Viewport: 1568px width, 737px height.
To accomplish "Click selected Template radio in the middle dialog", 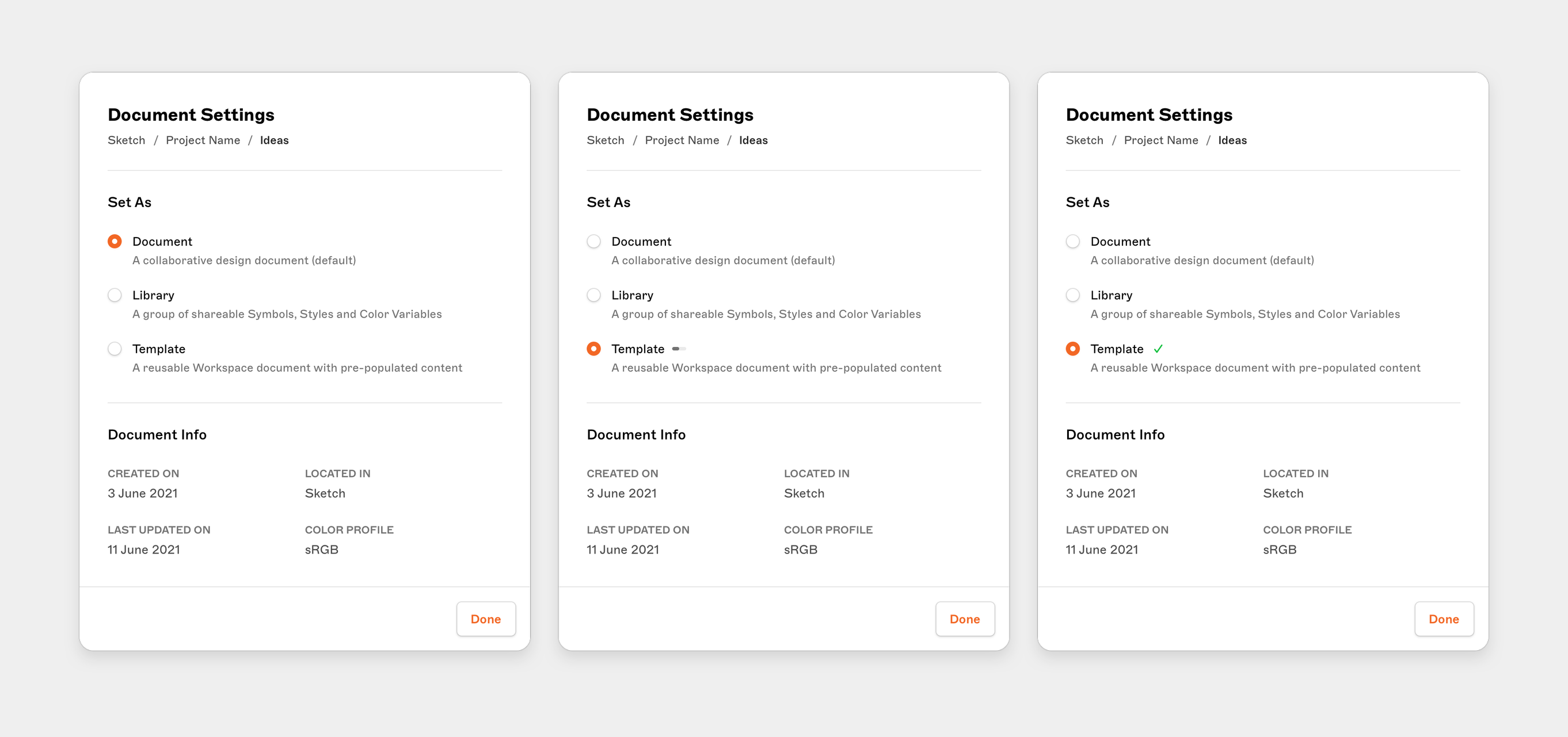I will click(593, 349).
